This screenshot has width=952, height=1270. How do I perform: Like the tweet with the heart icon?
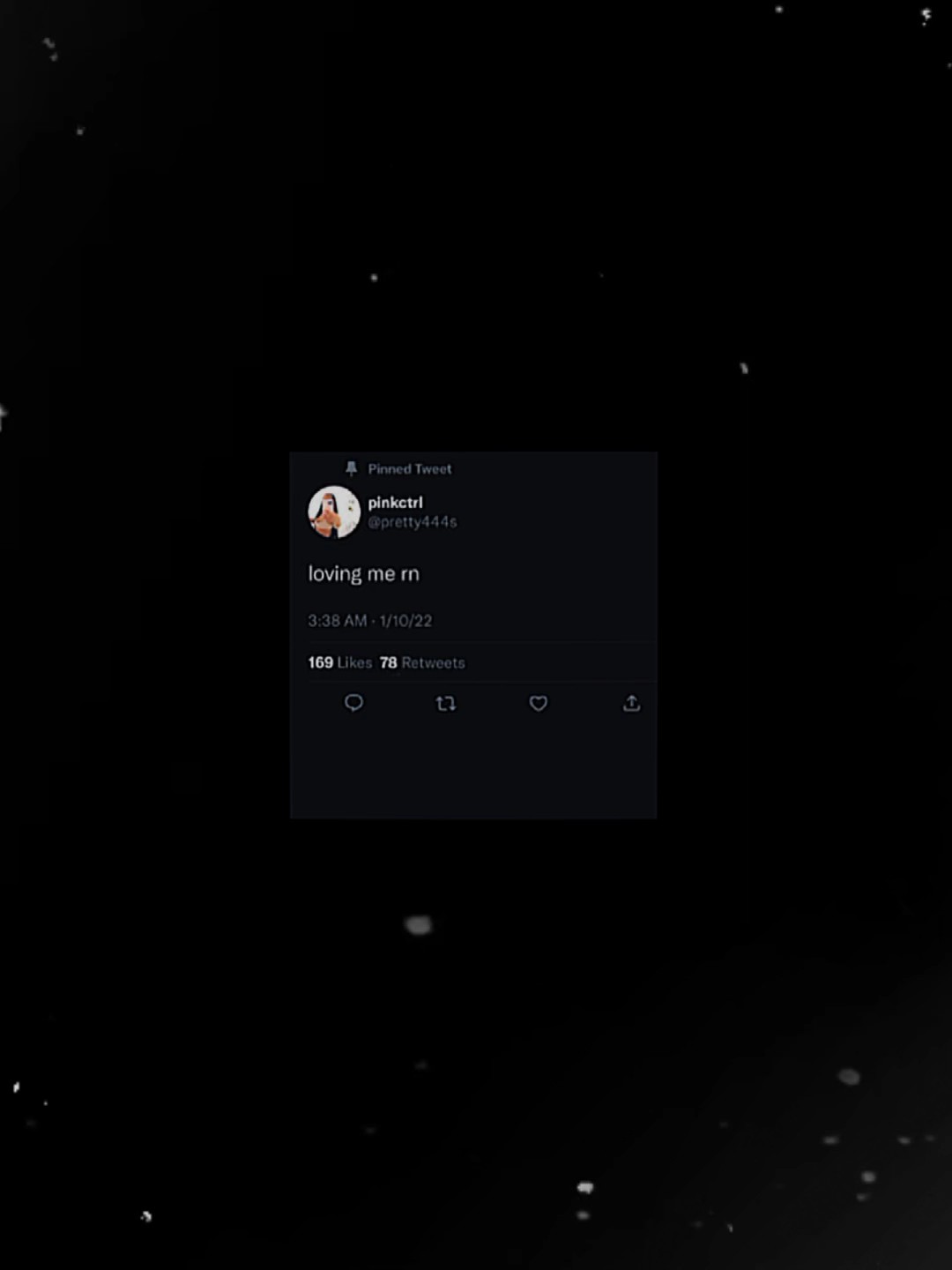click(x=539, y=703)
